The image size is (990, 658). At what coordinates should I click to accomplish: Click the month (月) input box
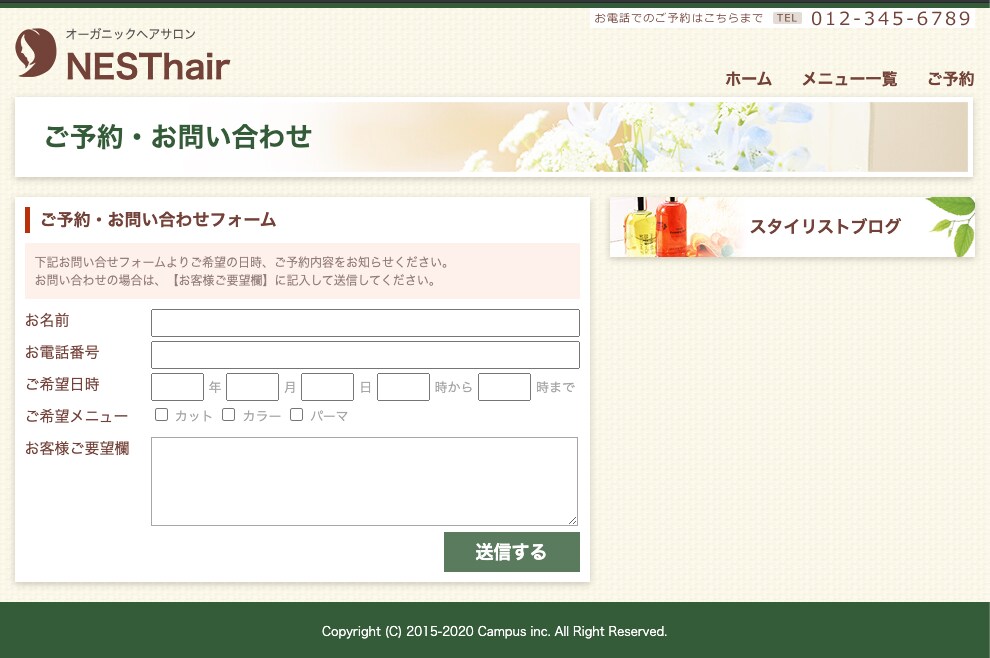[x=253, y=387]
